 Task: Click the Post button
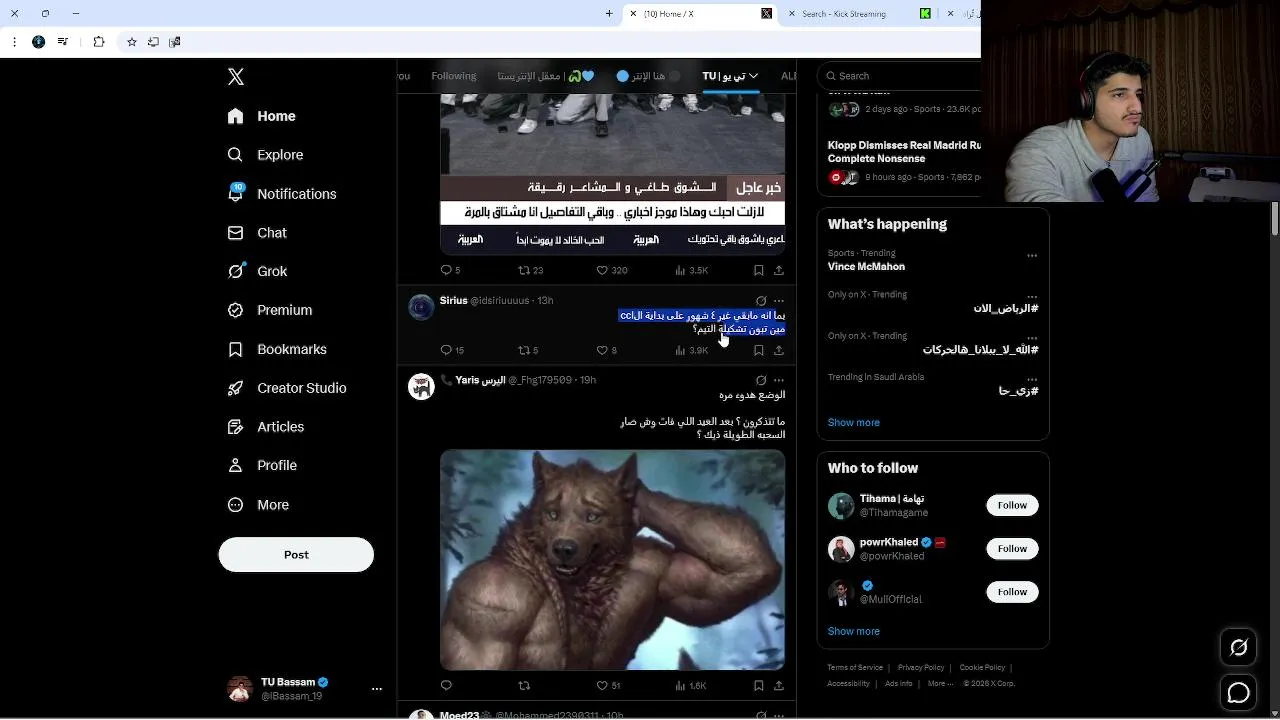[x=296, y=555]
